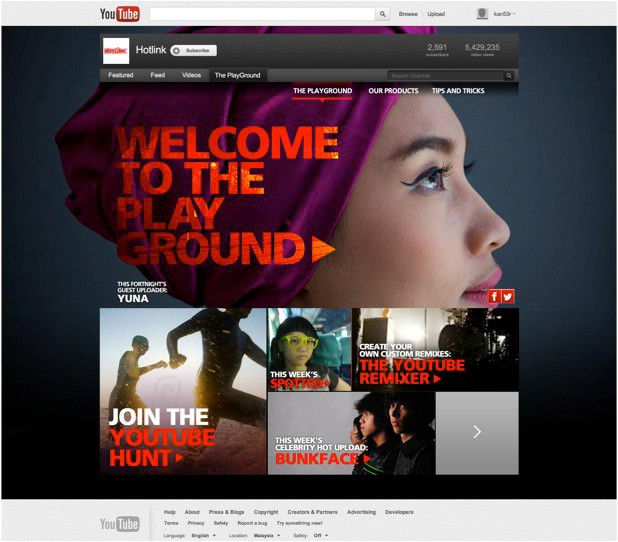Click the channel search magnifier icon
The height and width of the screenshot is (542, 618).
[x=509, y=76]
